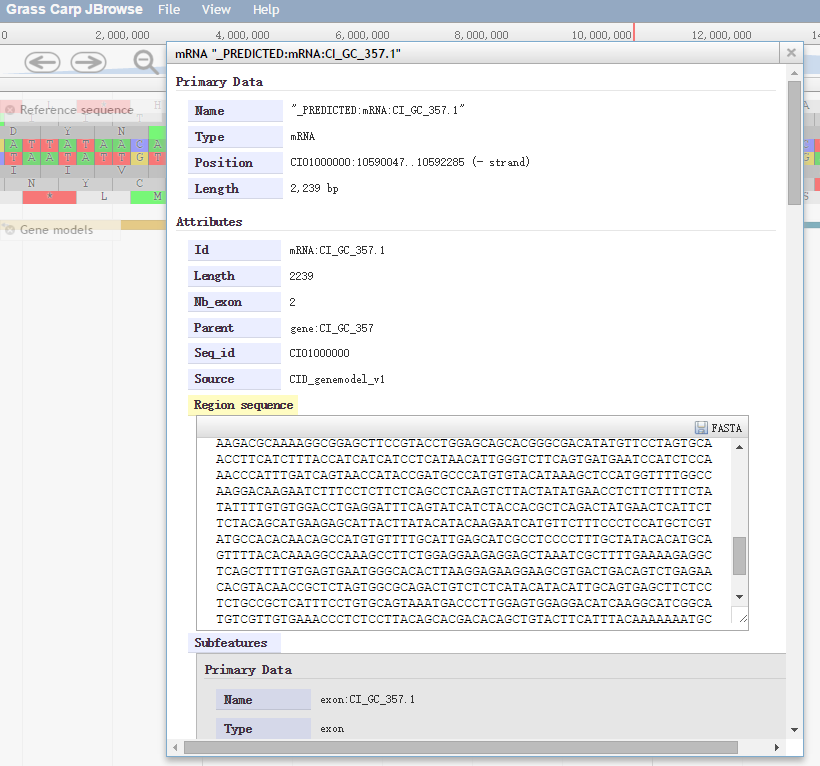The image size is (820, 766).
Task: Remove the Gene models track
Action: click(x=10, y=230)
